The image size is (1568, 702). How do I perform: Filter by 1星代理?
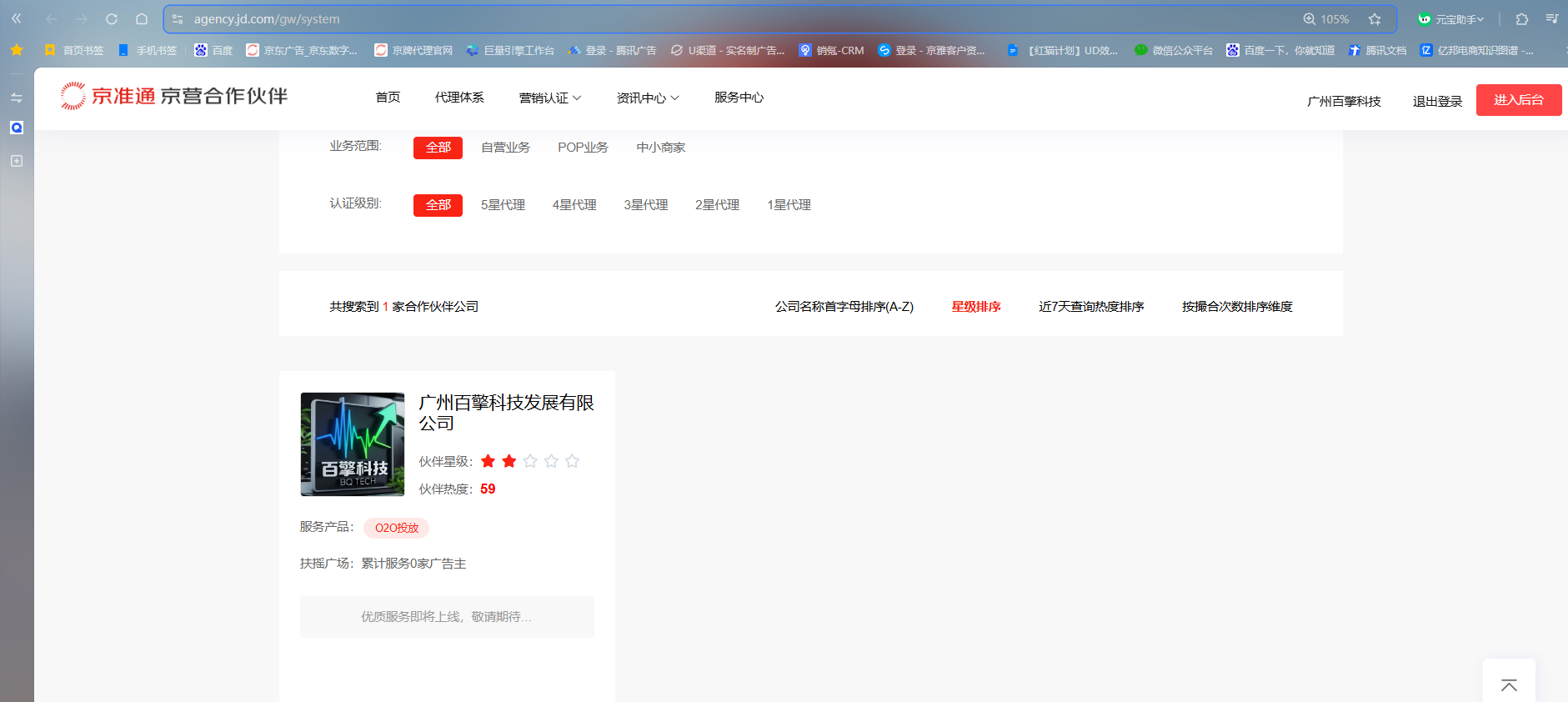[x=789, y=205]
